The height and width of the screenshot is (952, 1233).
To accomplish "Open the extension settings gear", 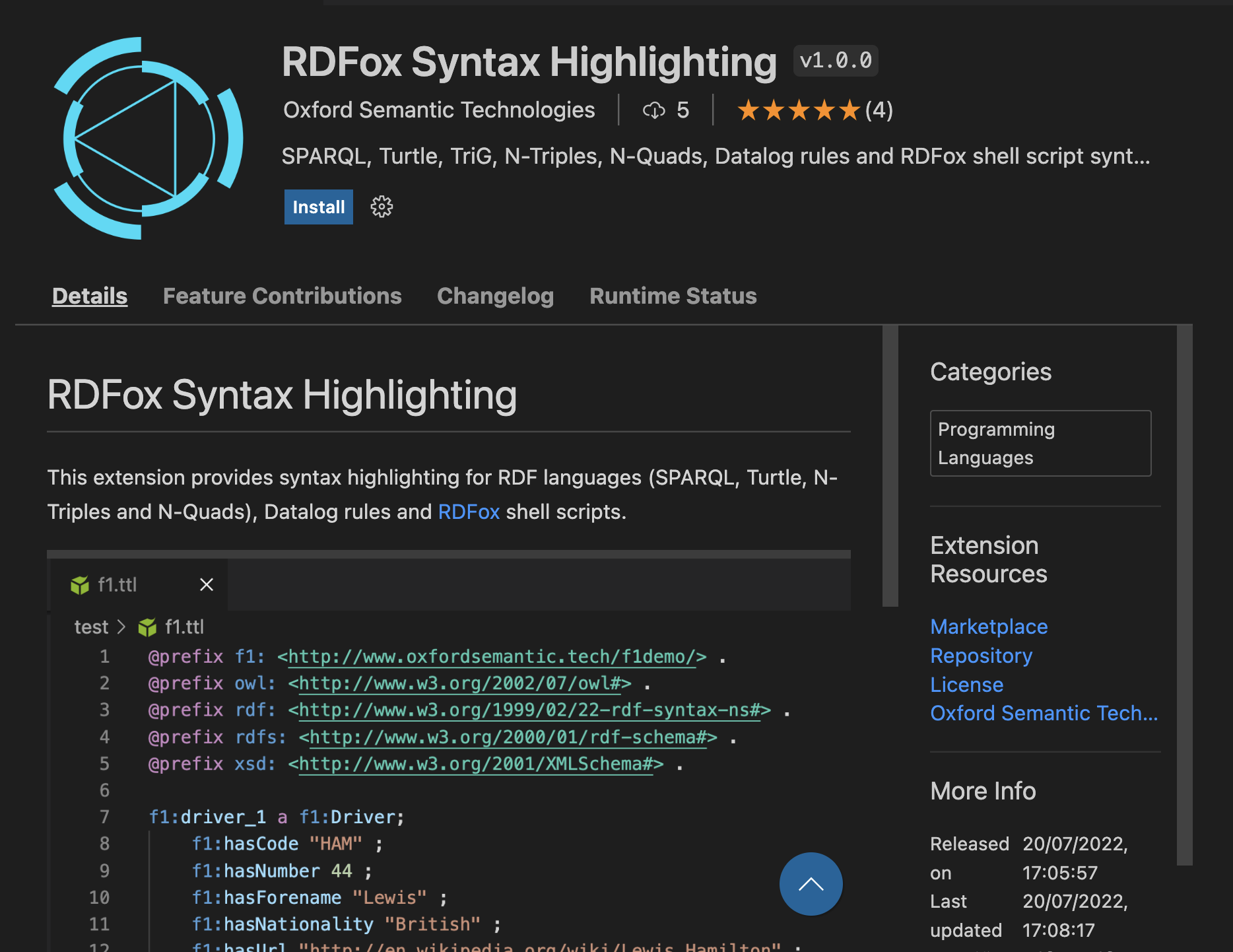I will pyautogui.click(x=381, y=207).
